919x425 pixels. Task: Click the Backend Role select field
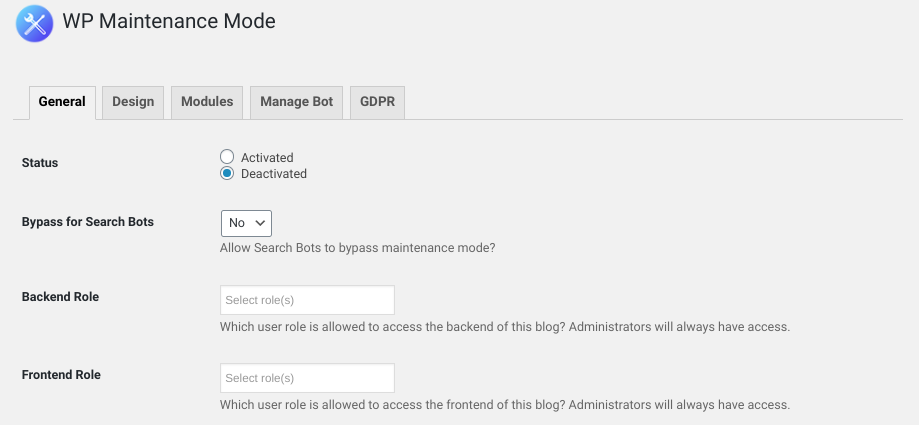307,300
